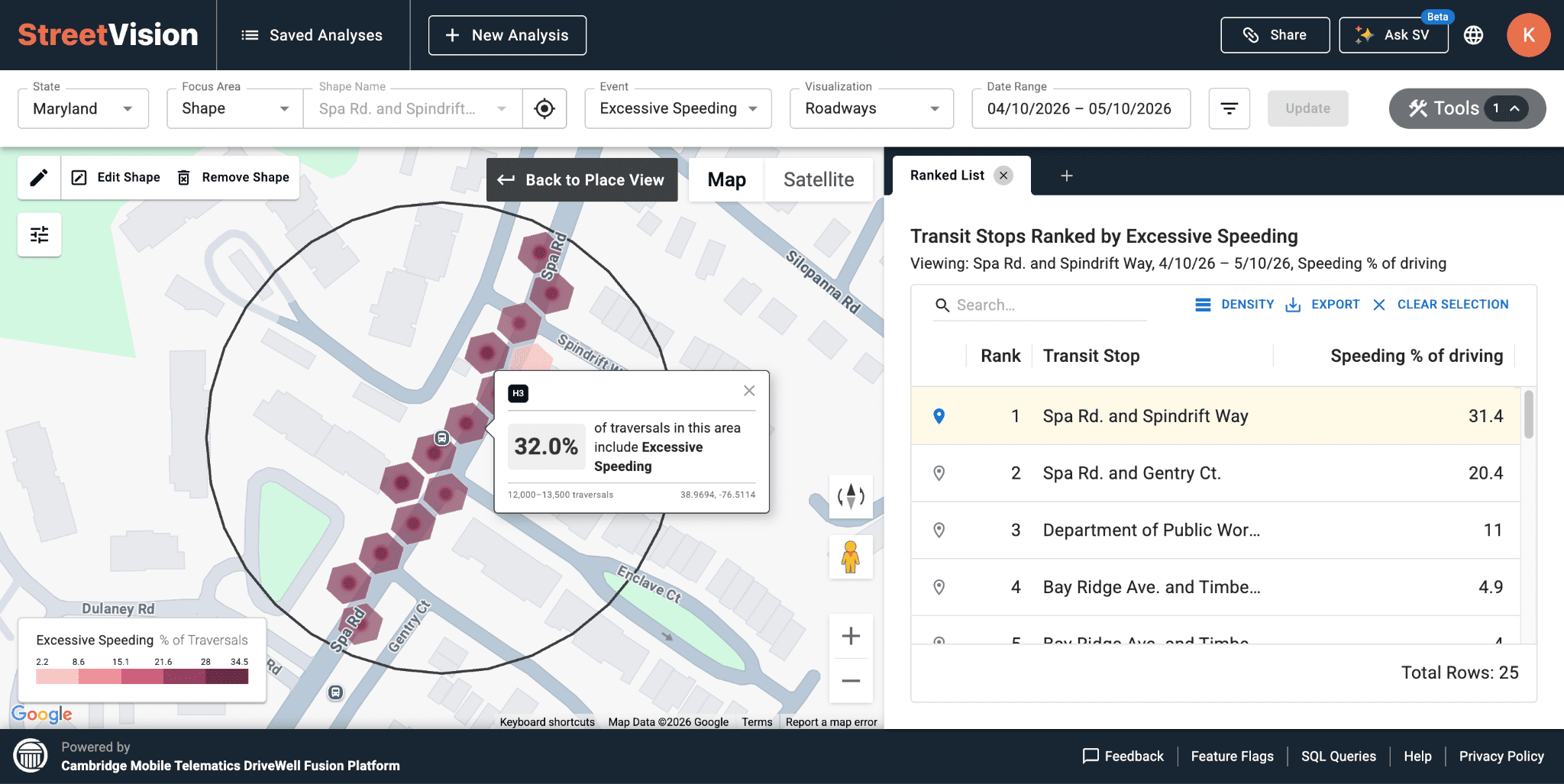
Task: Open the language globe icon
Action: [1474, 35]
